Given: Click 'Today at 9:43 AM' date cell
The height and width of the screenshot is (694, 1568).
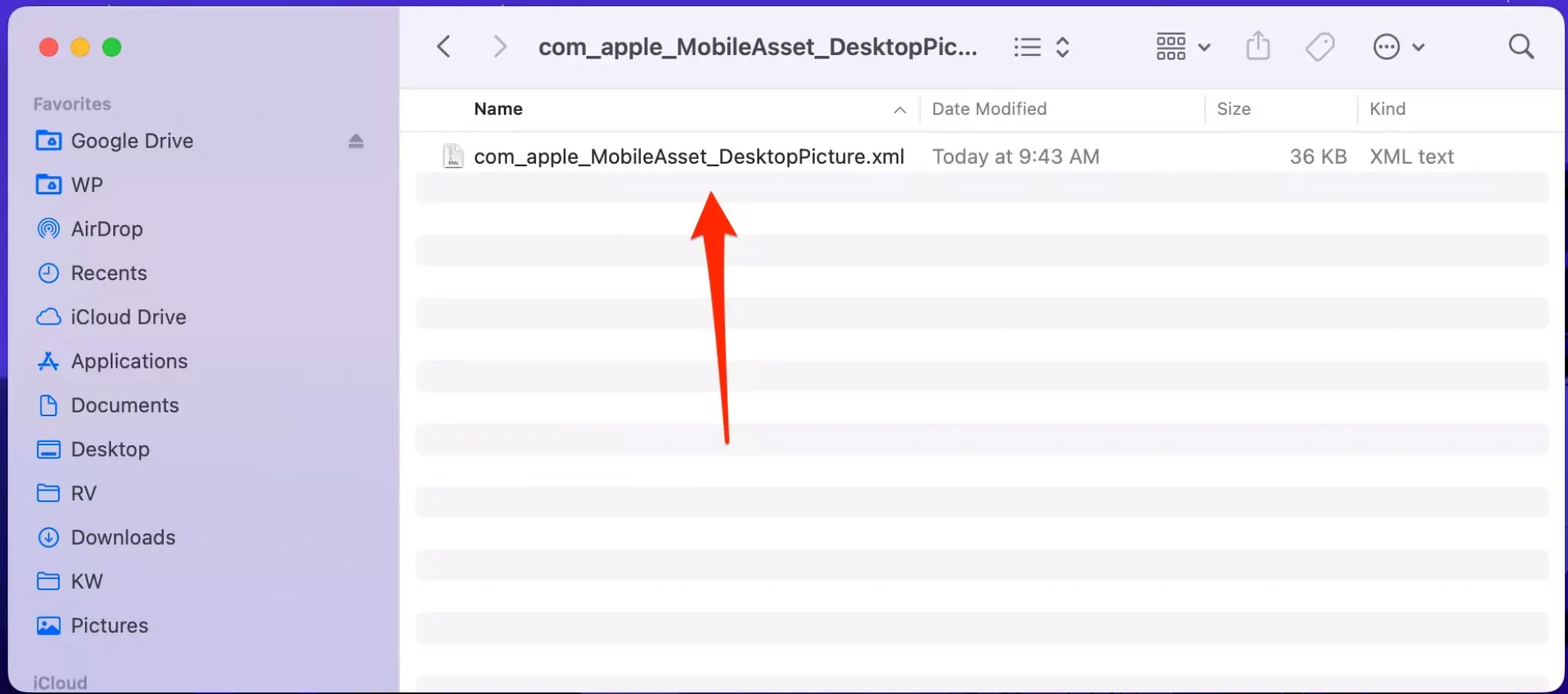Looking at the screenshot, I should pos(1015,156).
